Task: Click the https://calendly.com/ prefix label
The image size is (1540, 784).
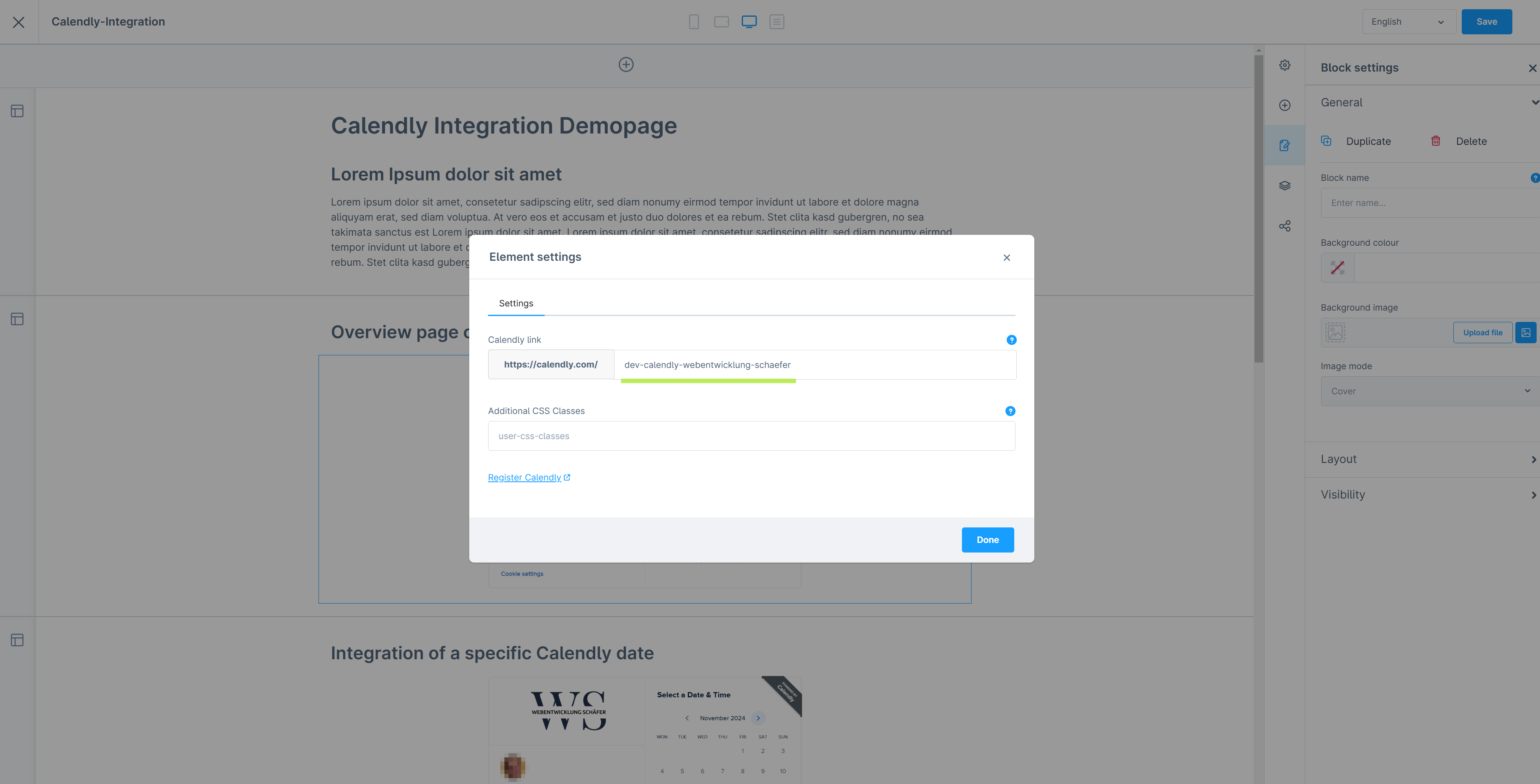Action: [550, 365]
